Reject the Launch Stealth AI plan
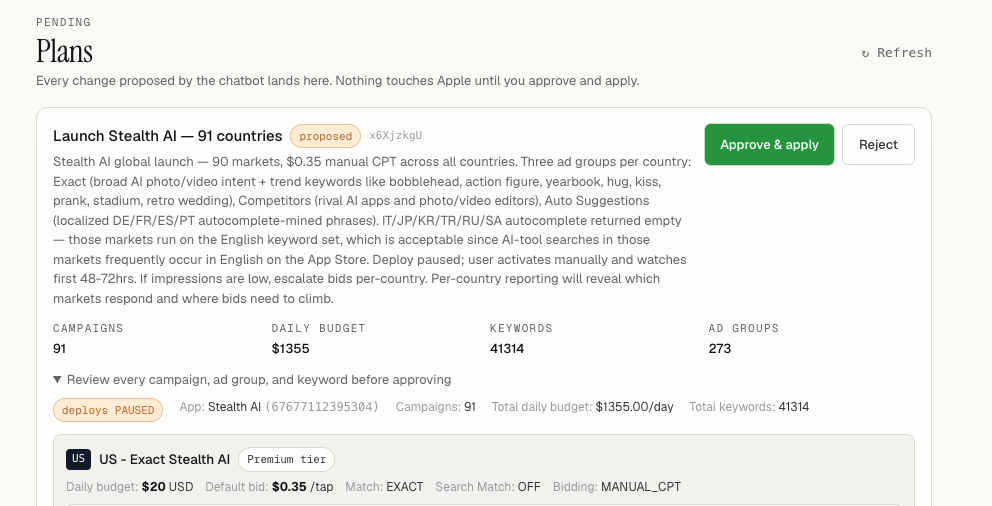The height and width of the screenshot is (506, 992). point(878,144)
